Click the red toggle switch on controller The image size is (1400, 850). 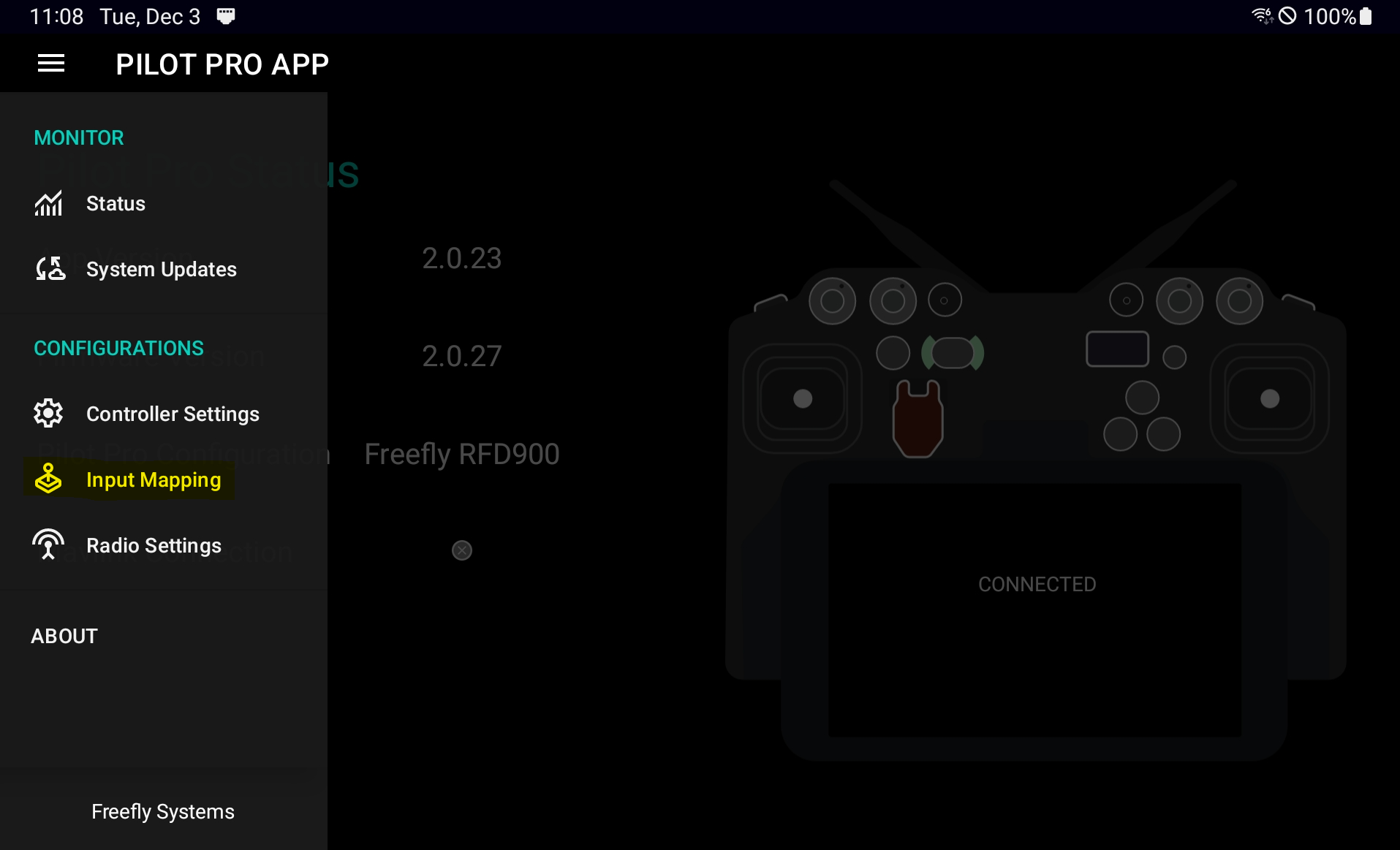pos(917,419)
